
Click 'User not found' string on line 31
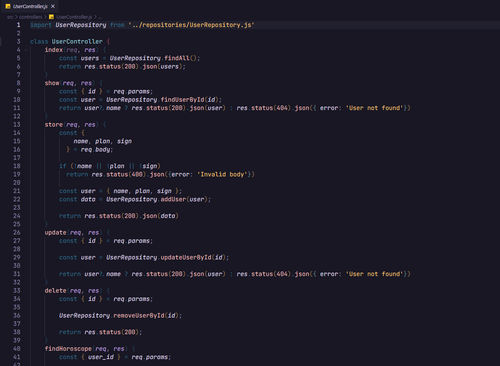click(374, 274)
